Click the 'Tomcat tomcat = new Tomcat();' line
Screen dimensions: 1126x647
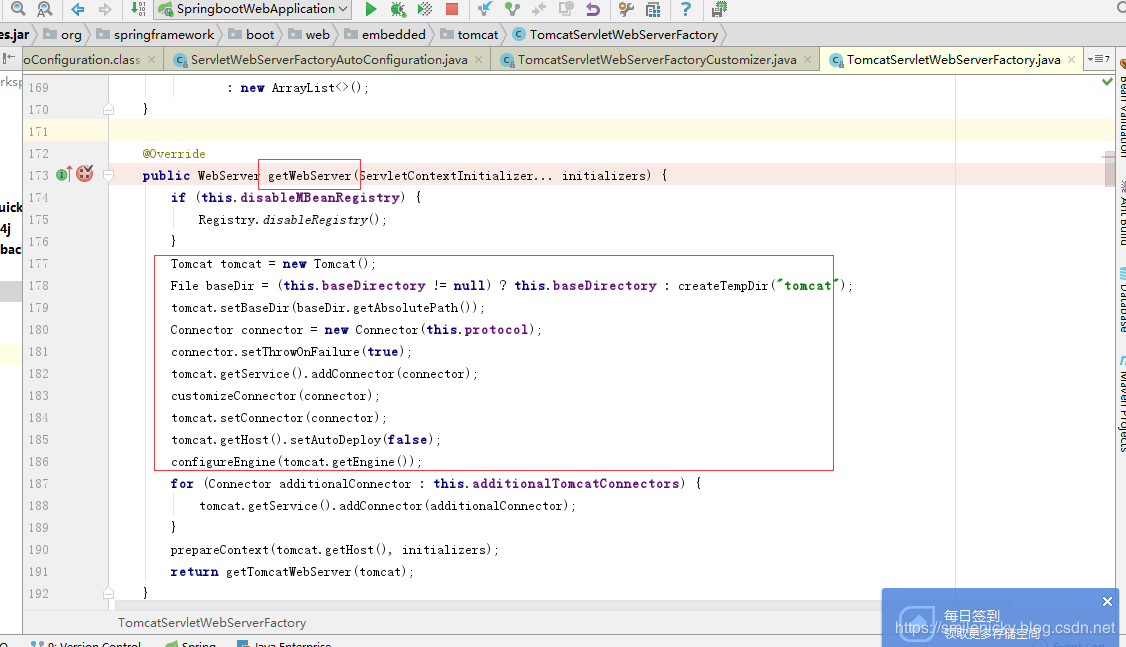tap(273, 264)
